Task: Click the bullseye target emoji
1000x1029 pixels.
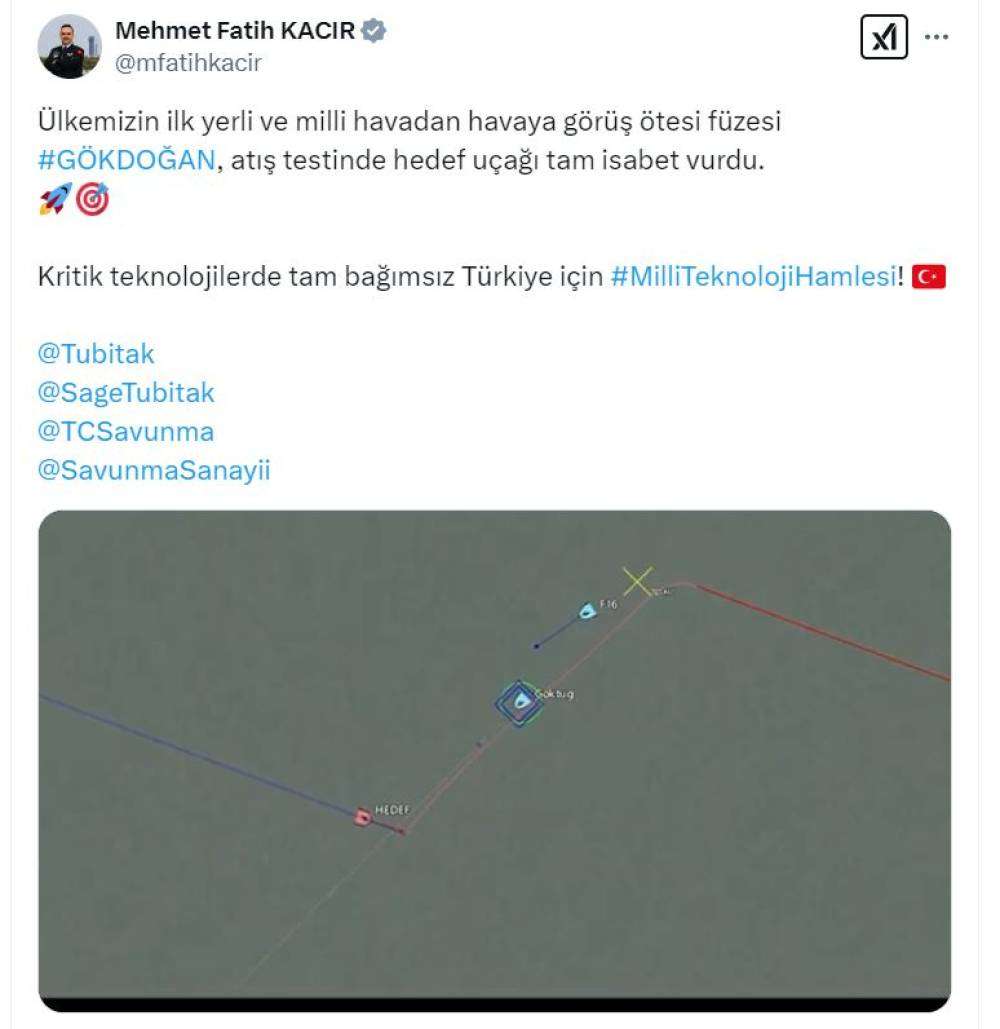Action: coord(93,199)
